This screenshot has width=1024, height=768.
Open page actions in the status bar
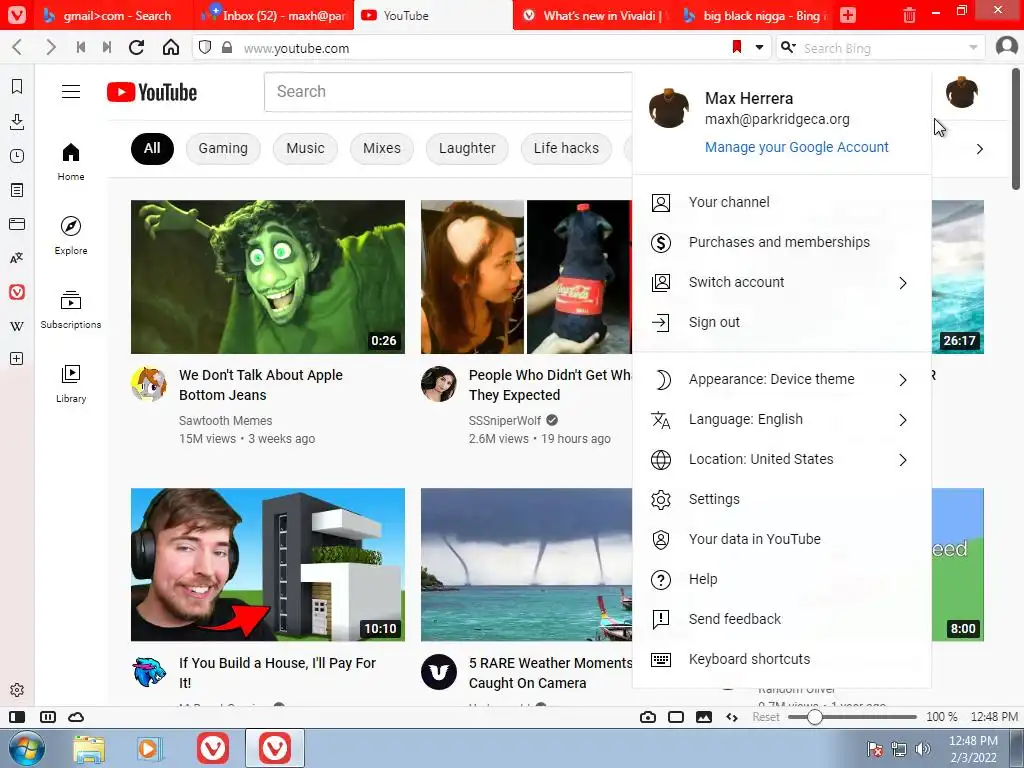(732, 717)
